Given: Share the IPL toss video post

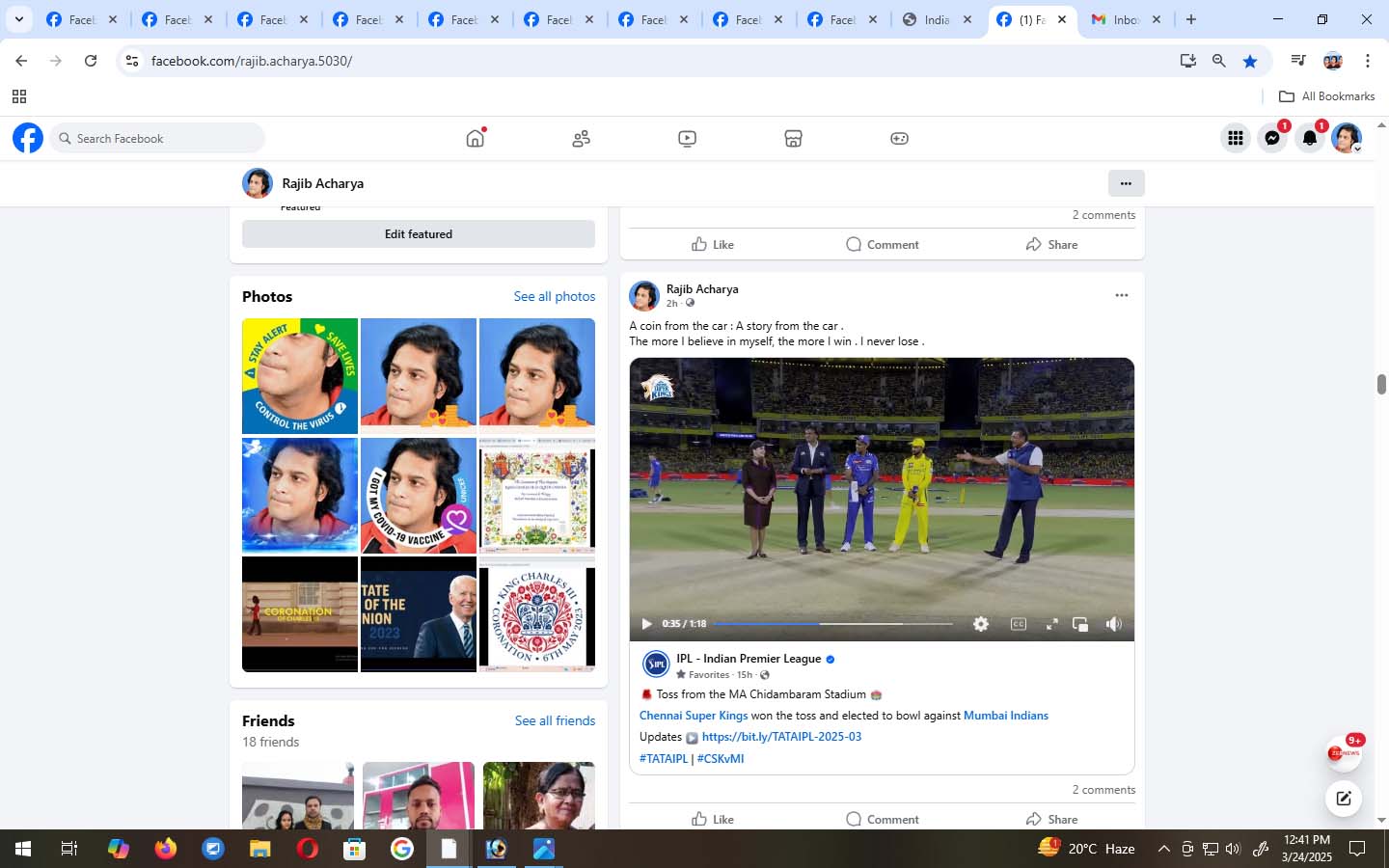Looking at the screenshot, I should click(1051, 819).
